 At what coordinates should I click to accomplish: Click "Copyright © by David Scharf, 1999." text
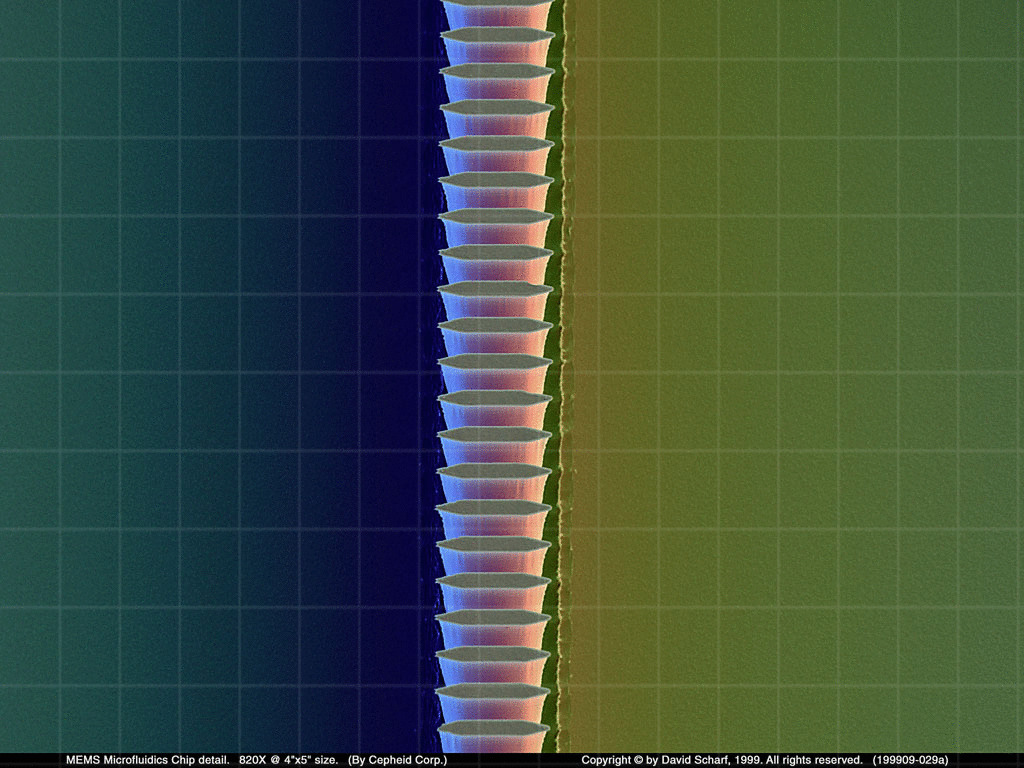pyautogui.click(x=671, y=760)
